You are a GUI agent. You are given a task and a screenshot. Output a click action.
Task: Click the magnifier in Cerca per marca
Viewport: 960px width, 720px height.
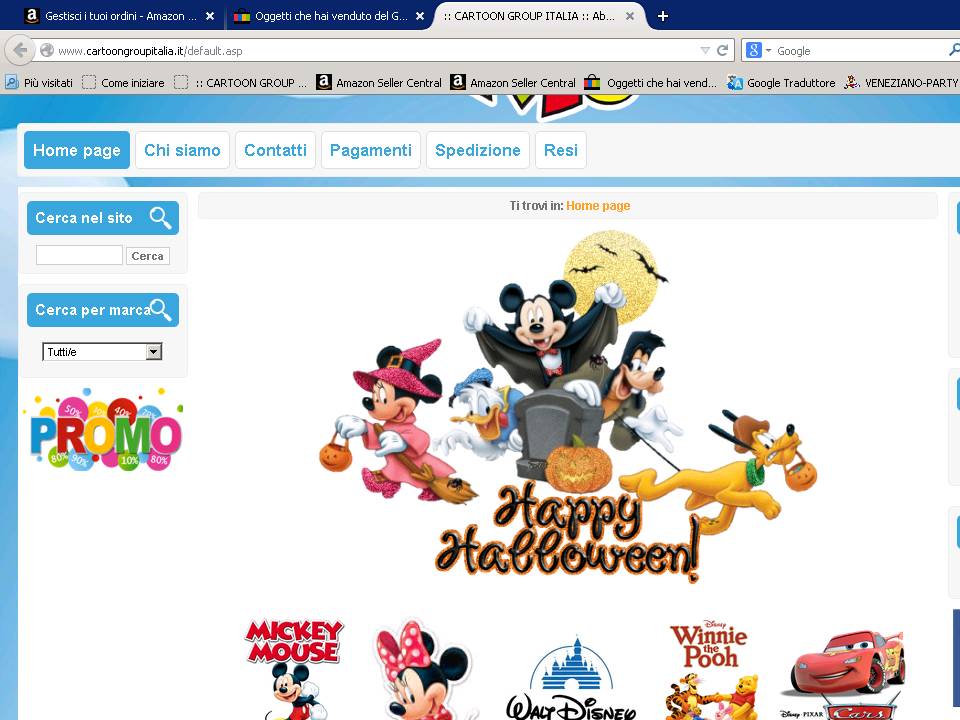pos(160,309)
